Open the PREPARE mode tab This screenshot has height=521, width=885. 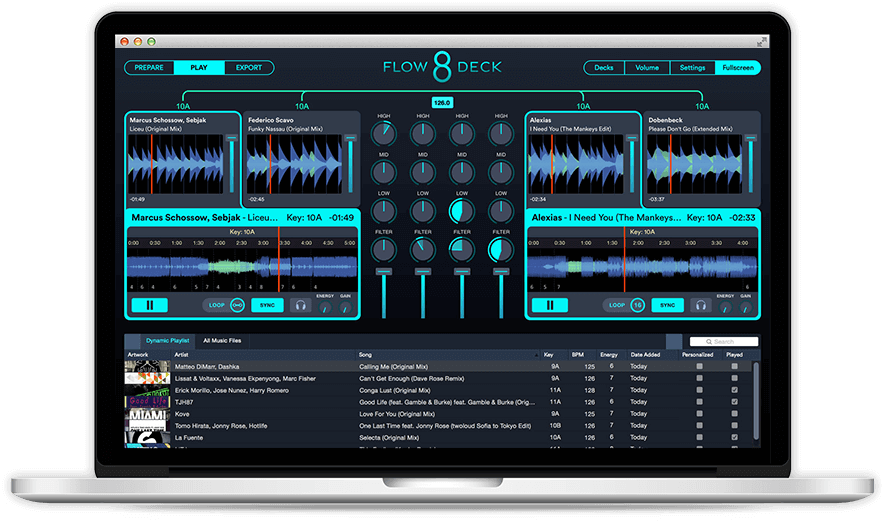pos(149,68)
